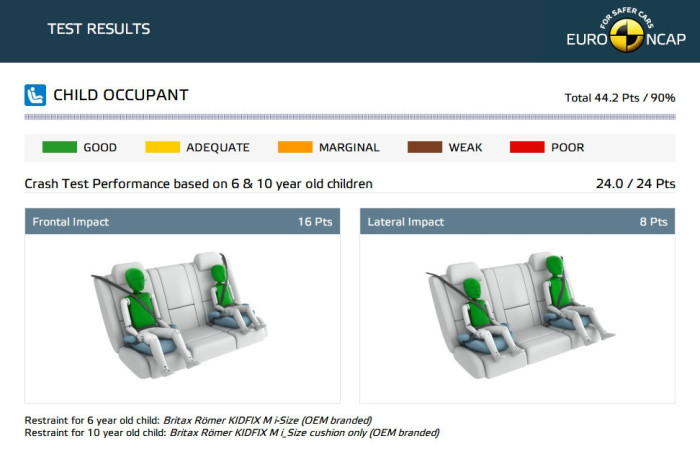Click the CHILD OCCUPANT section title
The image size is (700, 467).
tap(120, 96)
